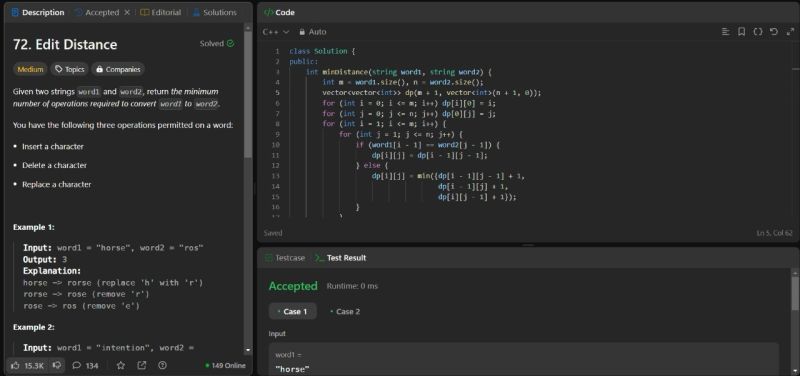Click the "Insert a character" bullet
This screenshot has height=376, width=800.
(x=53, y=146)
